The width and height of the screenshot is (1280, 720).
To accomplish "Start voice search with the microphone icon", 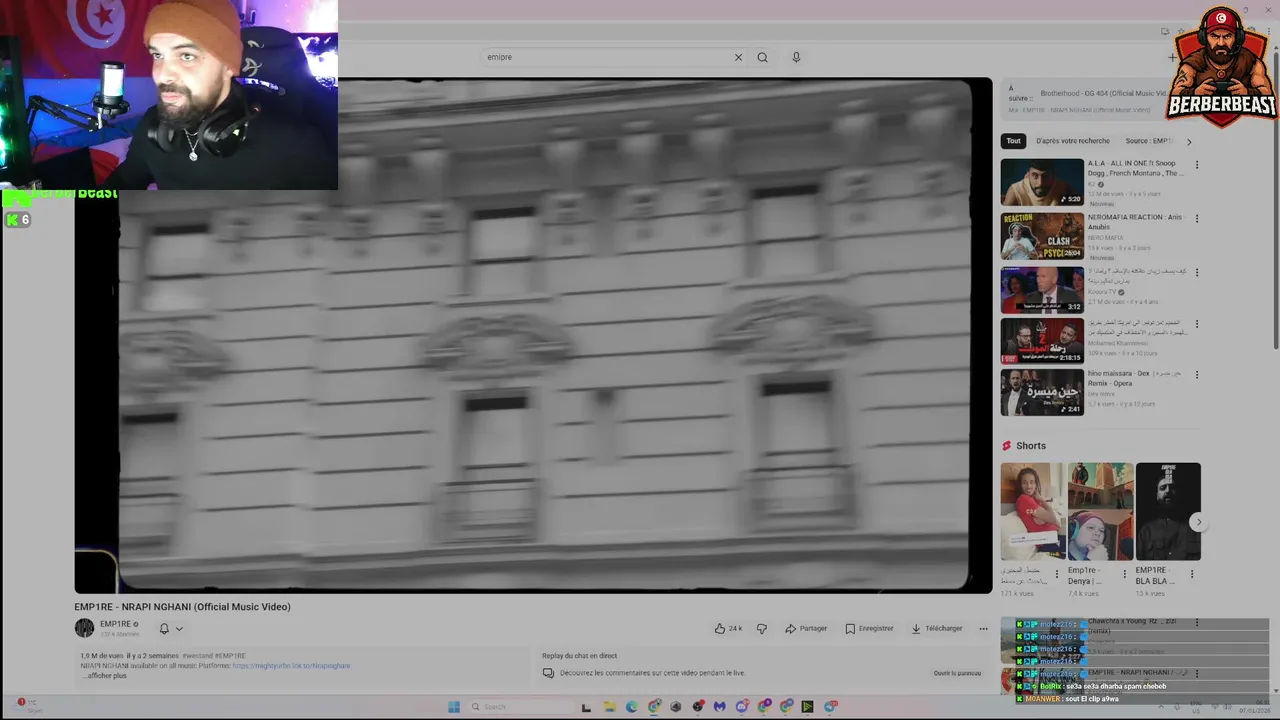I will (796, 57).
